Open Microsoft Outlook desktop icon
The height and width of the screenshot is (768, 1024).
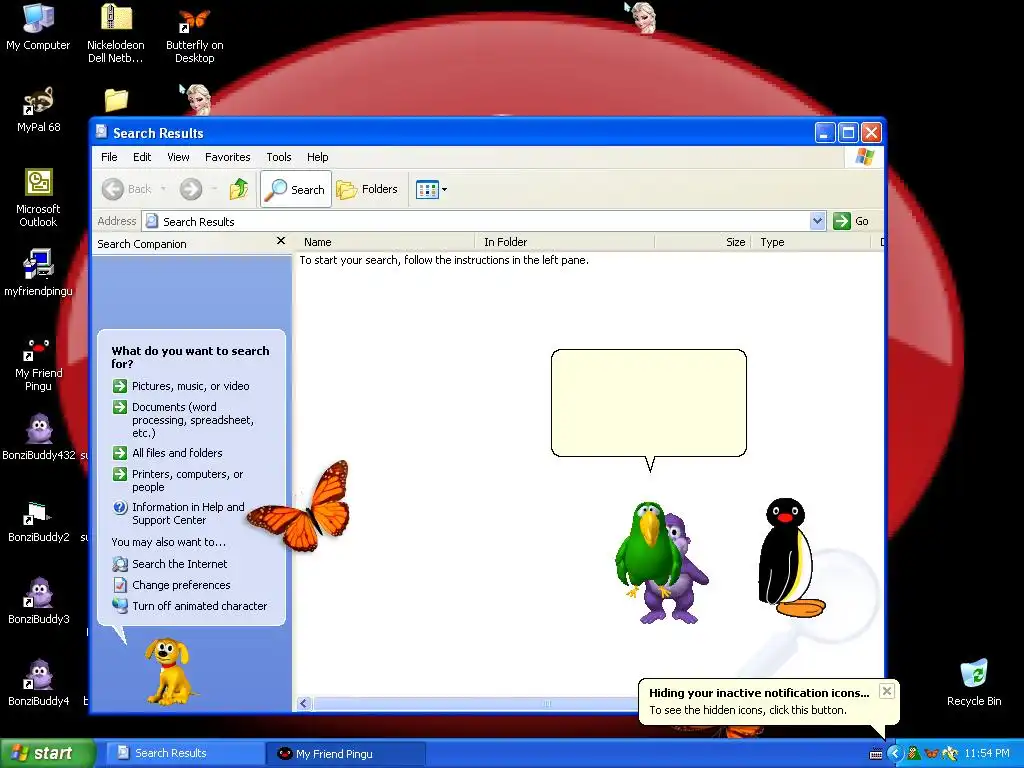click(38, 198)
